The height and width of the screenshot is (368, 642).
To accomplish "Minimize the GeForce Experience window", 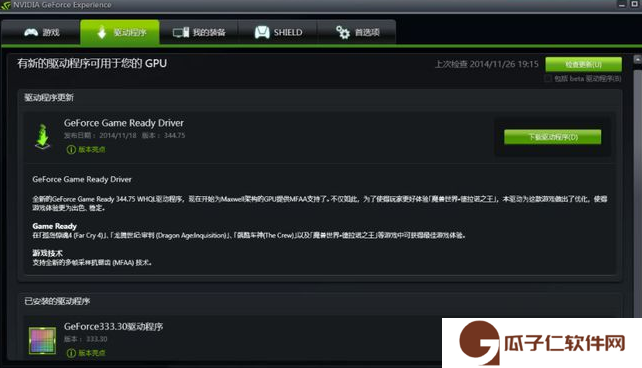I will (622, 5).
